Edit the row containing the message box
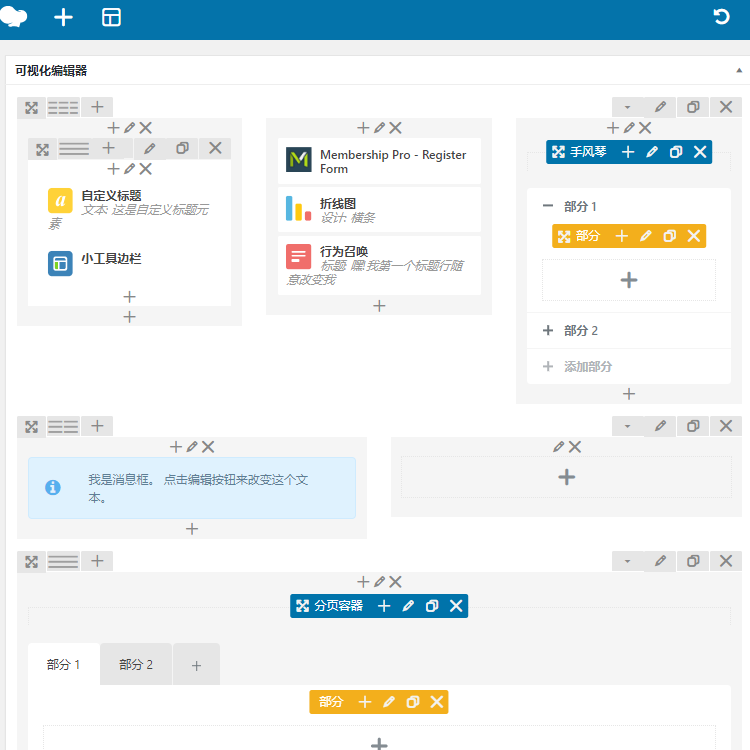The width and height of the screenshot is (750, 750). click(x=660, y=426)
